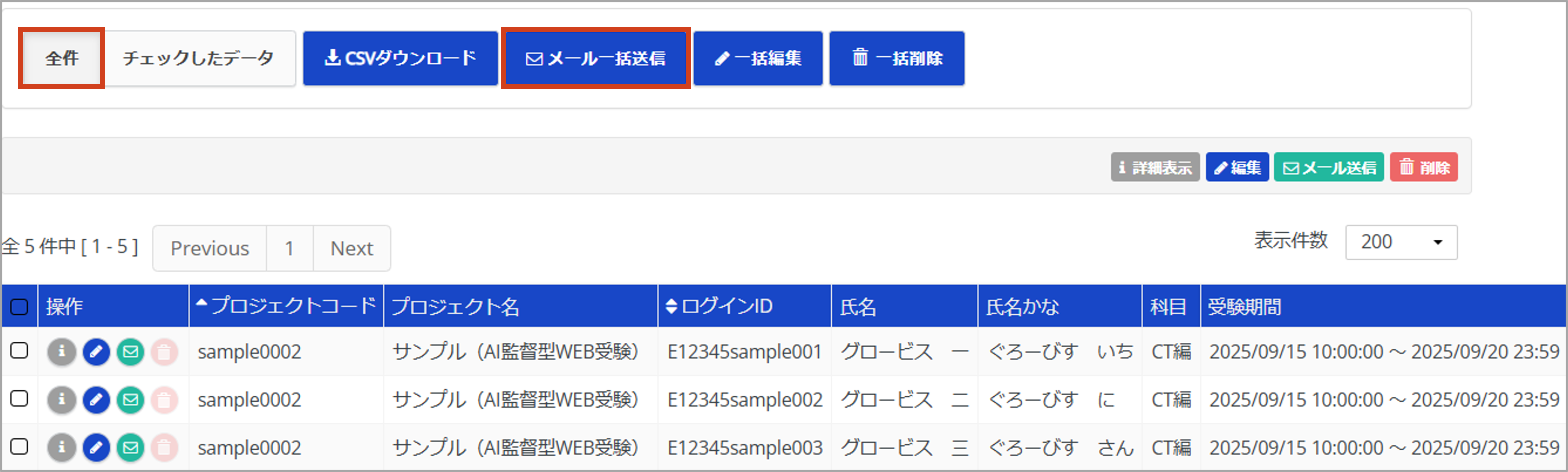Click the 全 5 件中 [ 1 - 5 ] text

pos(71,246)
